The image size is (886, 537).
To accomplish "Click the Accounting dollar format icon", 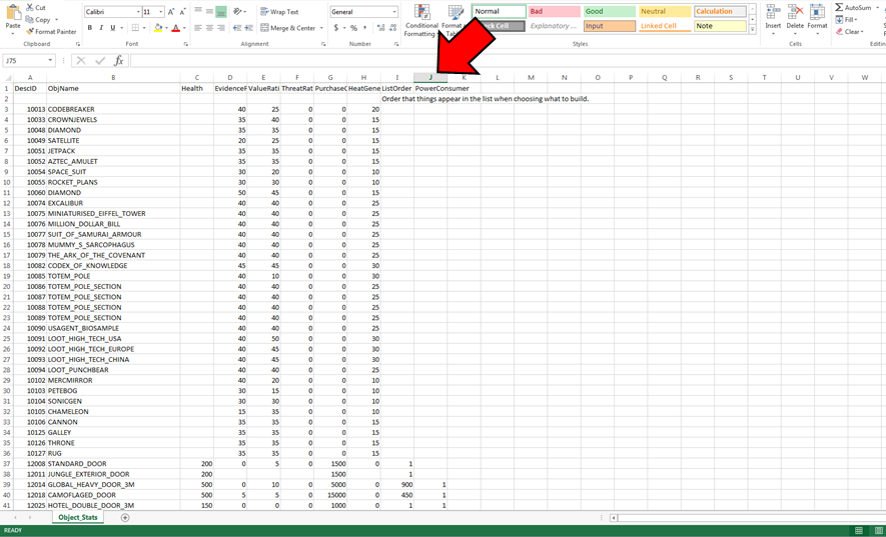I will coord(336,28).
